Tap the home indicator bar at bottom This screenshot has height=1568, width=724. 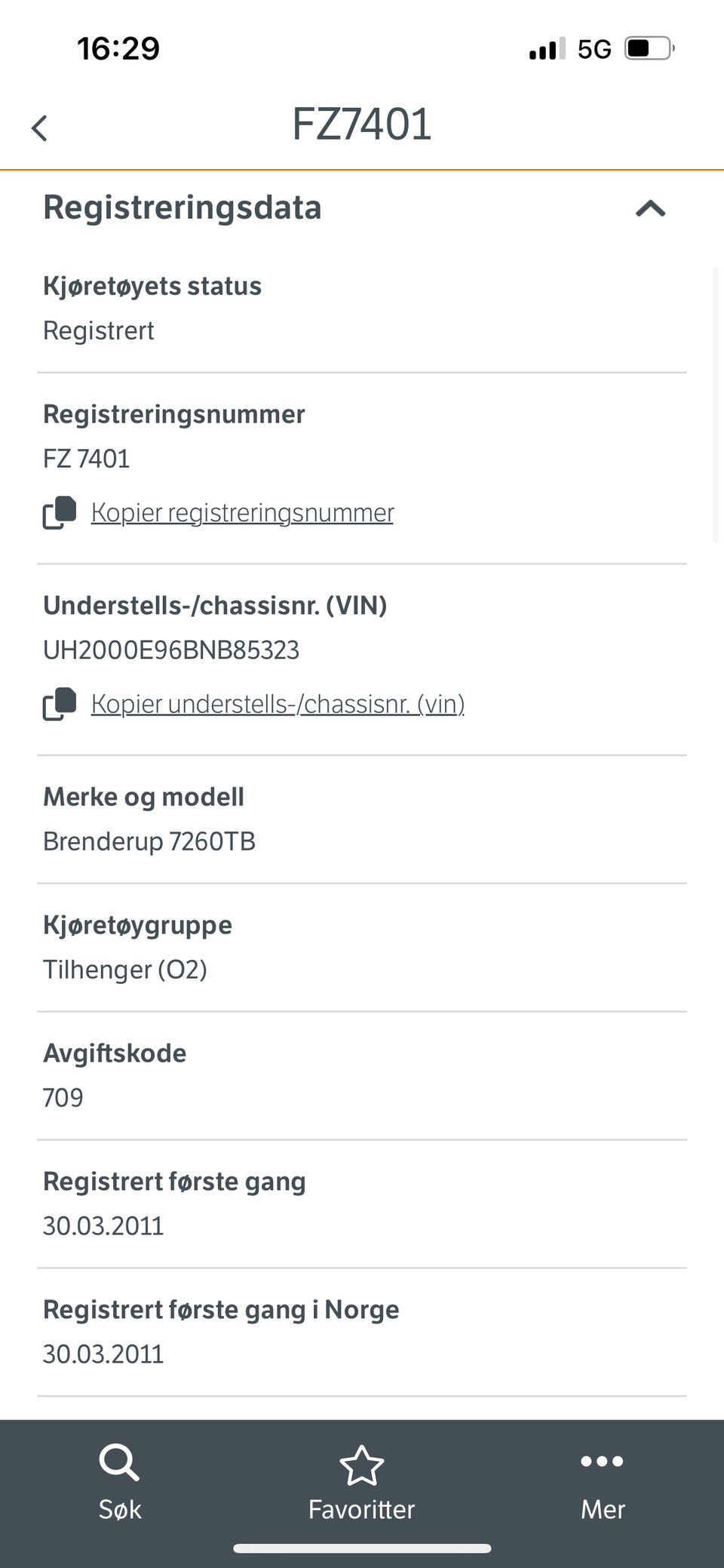(x=362, y=1548)
